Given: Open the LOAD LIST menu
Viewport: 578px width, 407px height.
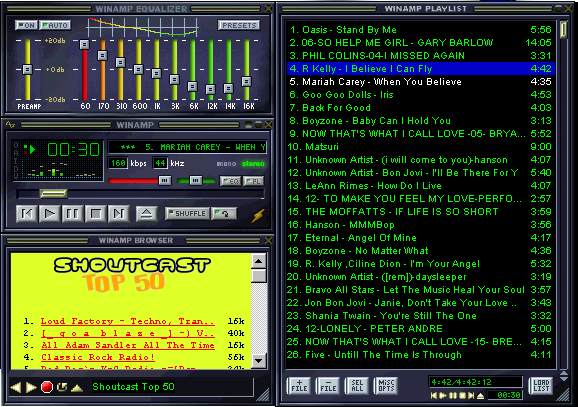Looking at the screenshot, I should pos(541,386).
